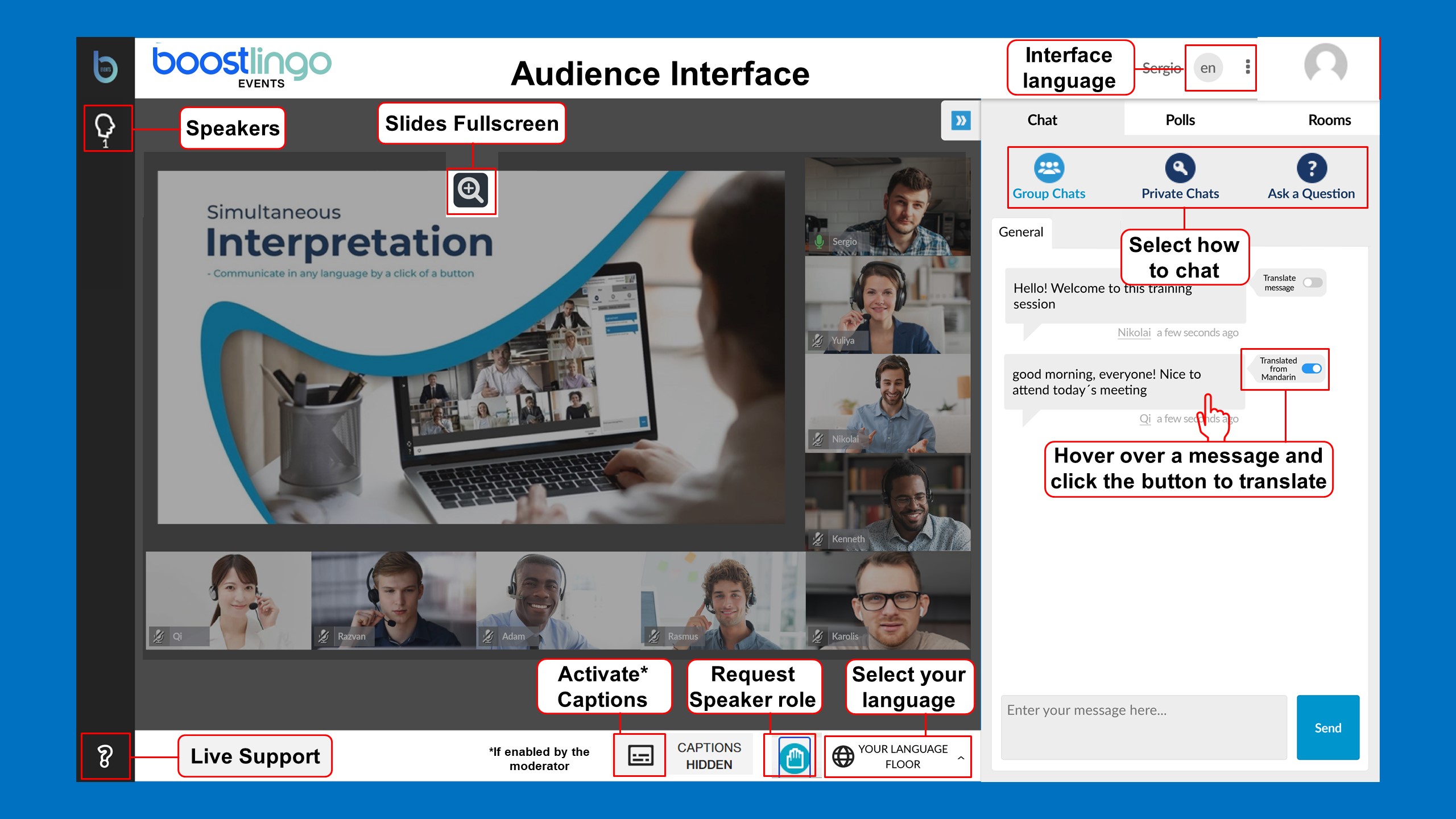Select Sergio's video thumbnail
Viewport: 1456px width, 819px height.
pos(887,206)
